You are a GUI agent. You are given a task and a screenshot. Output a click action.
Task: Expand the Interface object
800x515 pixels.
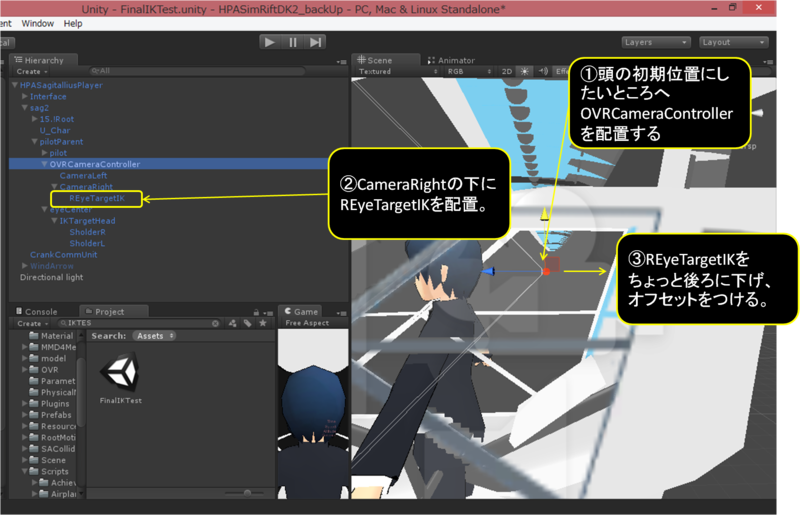pos(24,96)
